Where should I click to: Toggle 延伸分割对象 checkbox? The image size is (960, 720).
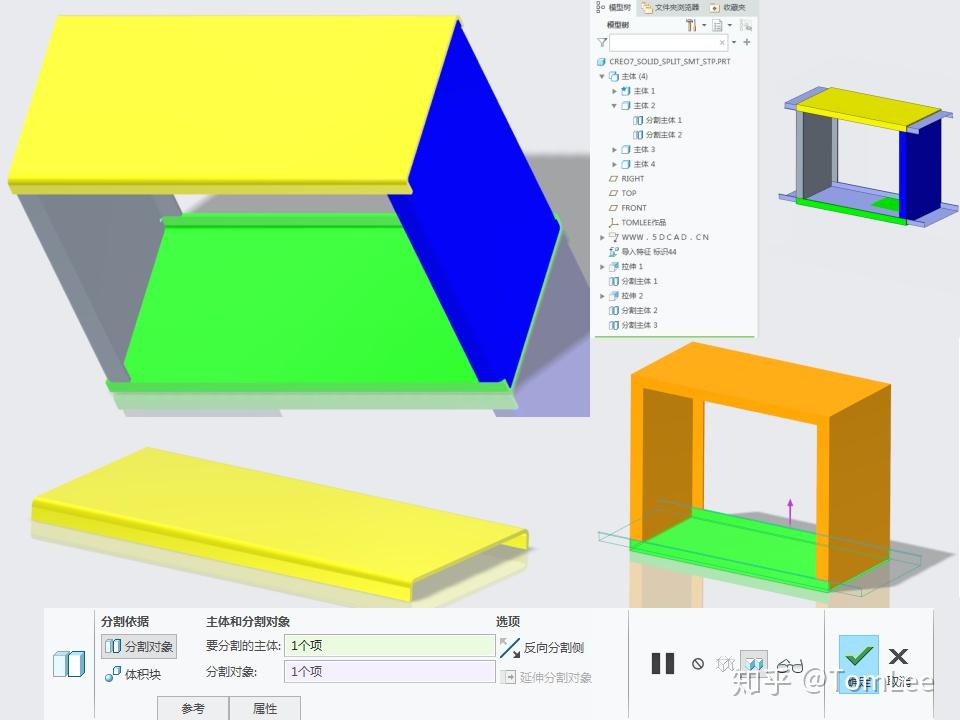[547, 677]
